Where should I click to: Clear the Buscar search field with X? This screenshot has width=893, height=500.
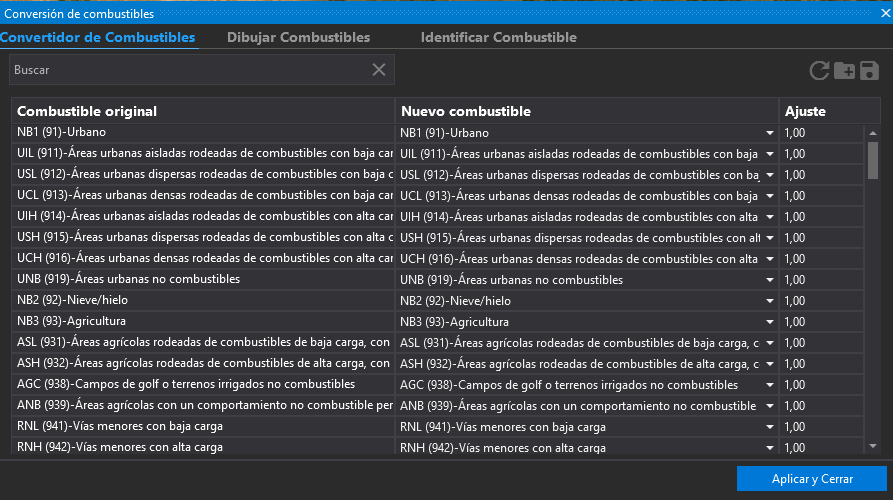[379, 69]
